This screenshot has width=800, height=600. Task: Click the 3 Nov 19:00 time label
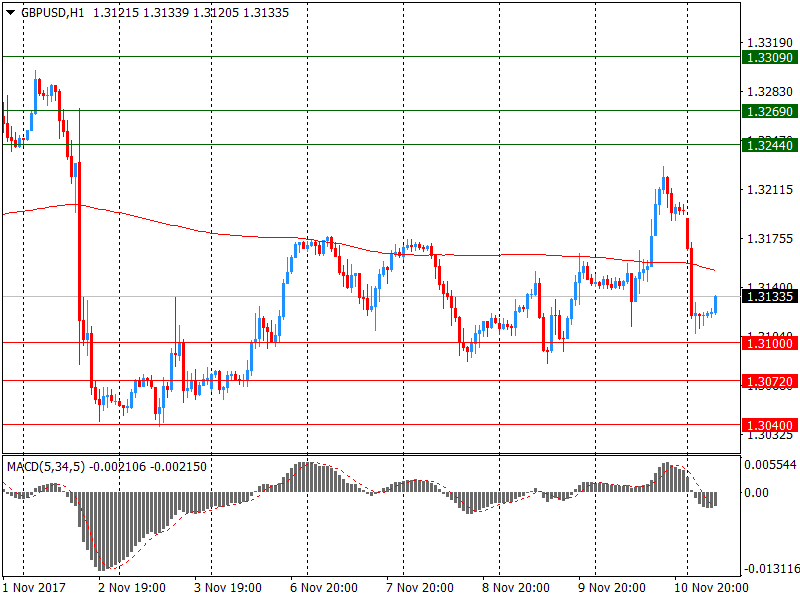click(228, 588)
